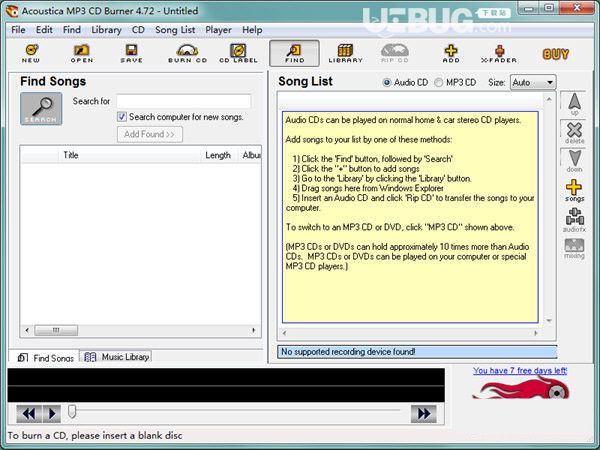The width and height of the screenshot is (600, 450).
Task: Open the Help menu
Action: [x=252, y=30]
